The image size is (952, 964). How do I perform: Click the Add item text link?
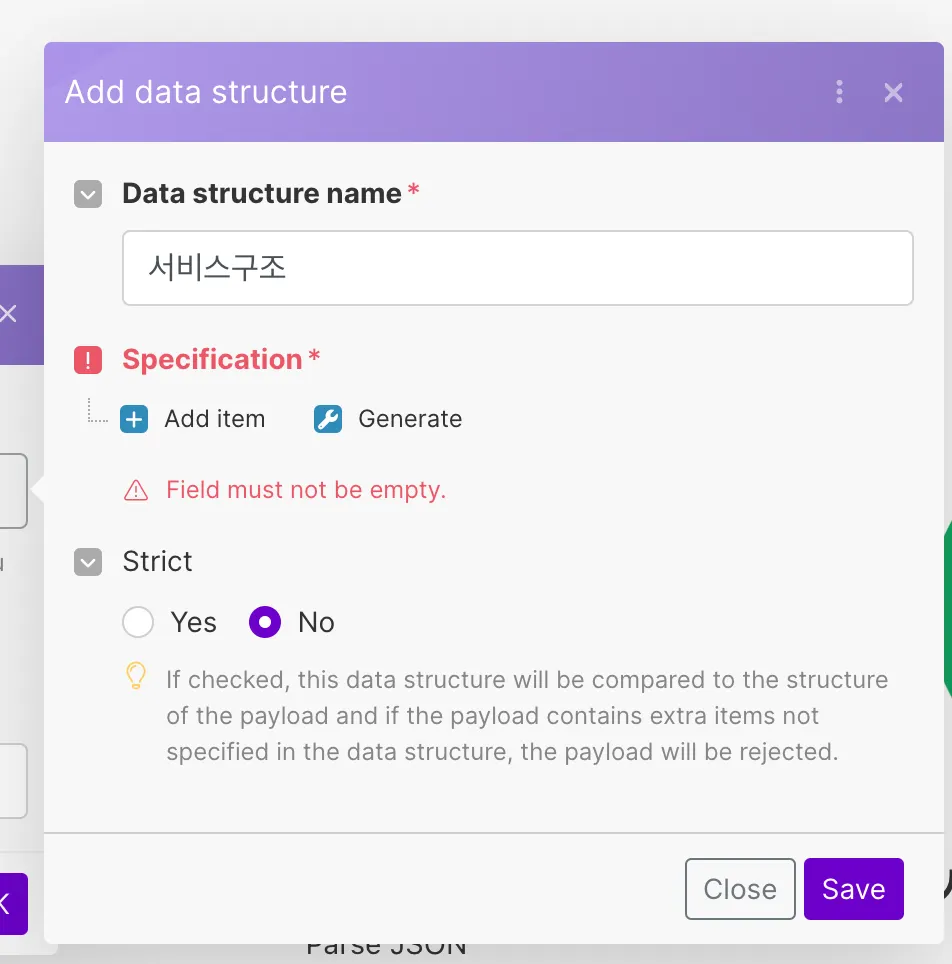(215, 419)
